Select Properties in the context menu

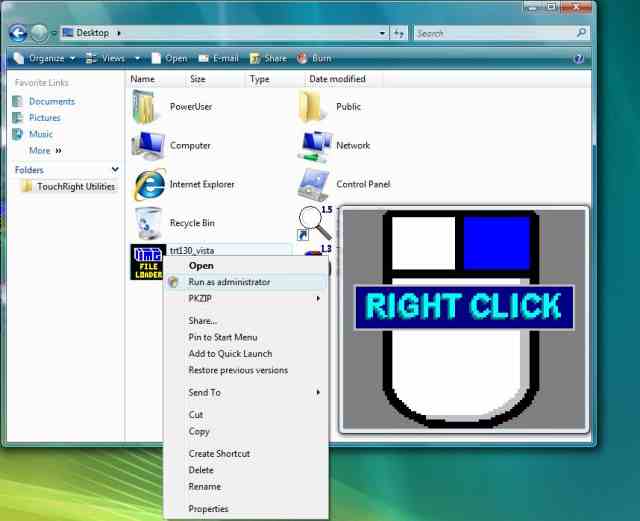[x=208, y=509]
